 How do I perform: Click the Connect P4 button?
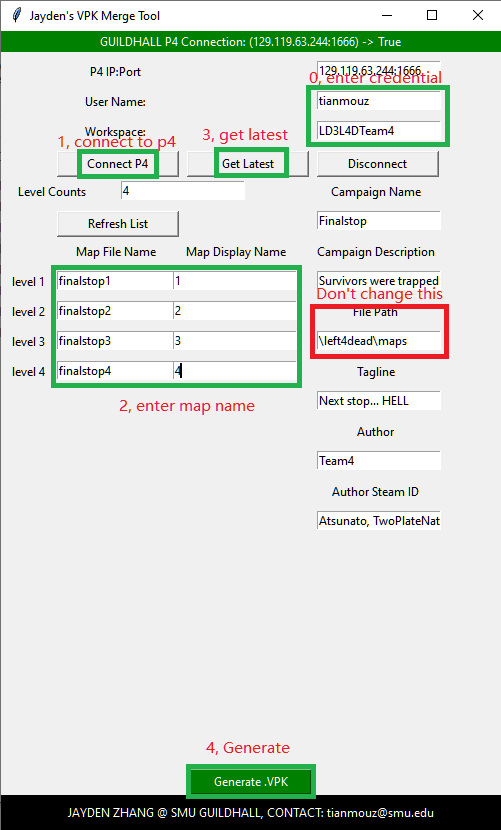pos(118,164)
